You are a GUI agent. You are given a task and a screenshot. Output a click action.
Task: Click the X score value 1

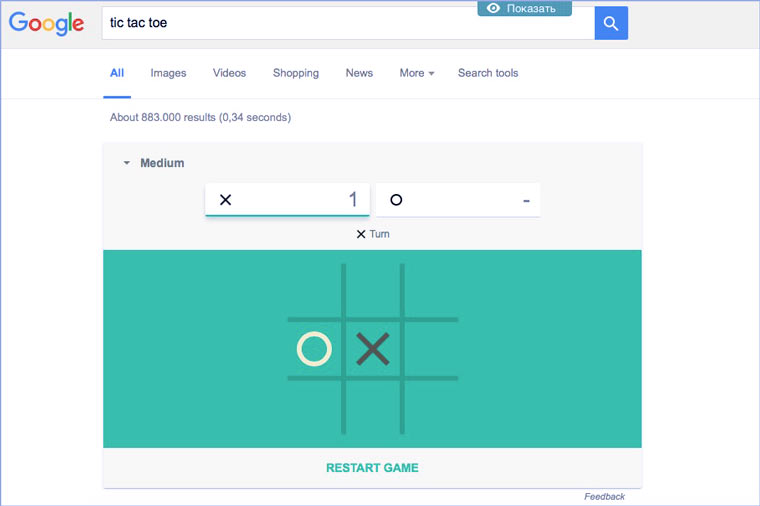(x=353, y=199)
